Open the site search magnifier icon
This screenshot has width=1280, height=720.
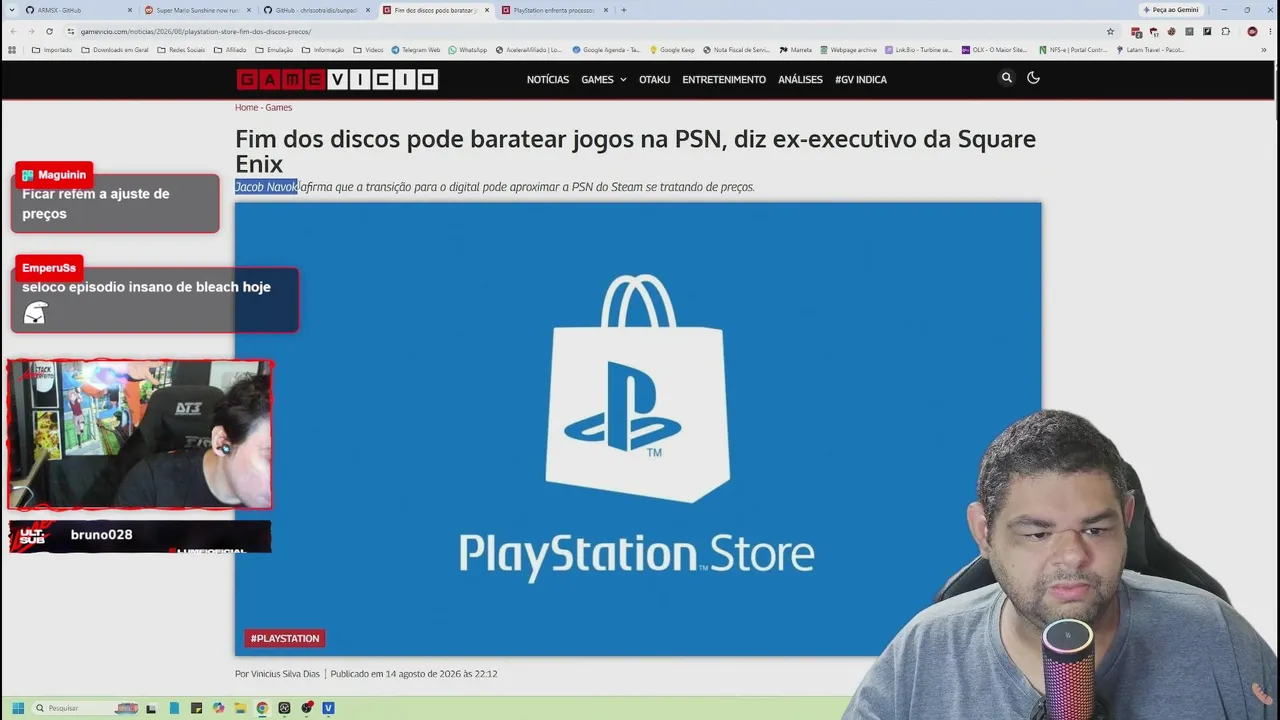(1007, 78)
